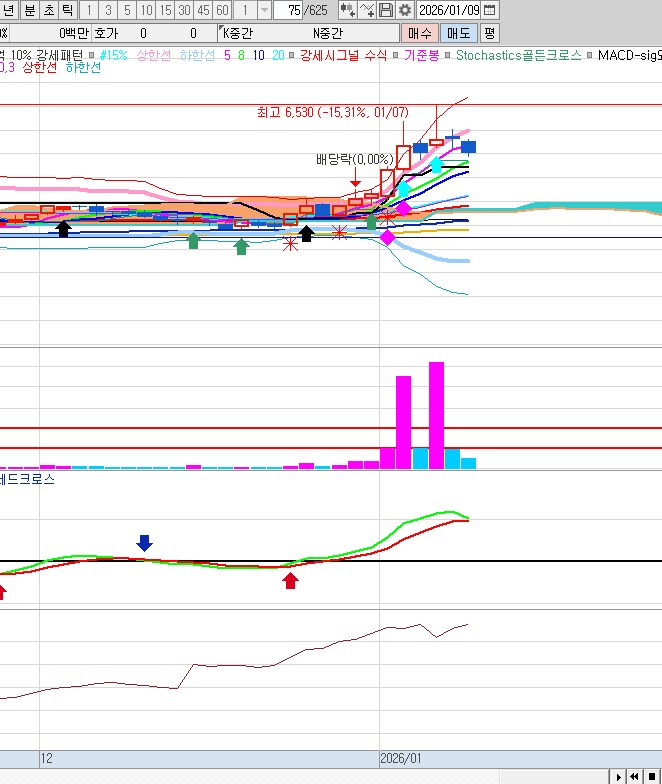The height and width of the screenshot is (784, 662).
Task: Click the moving average 20 legend label
Action: tap(278, 55)
